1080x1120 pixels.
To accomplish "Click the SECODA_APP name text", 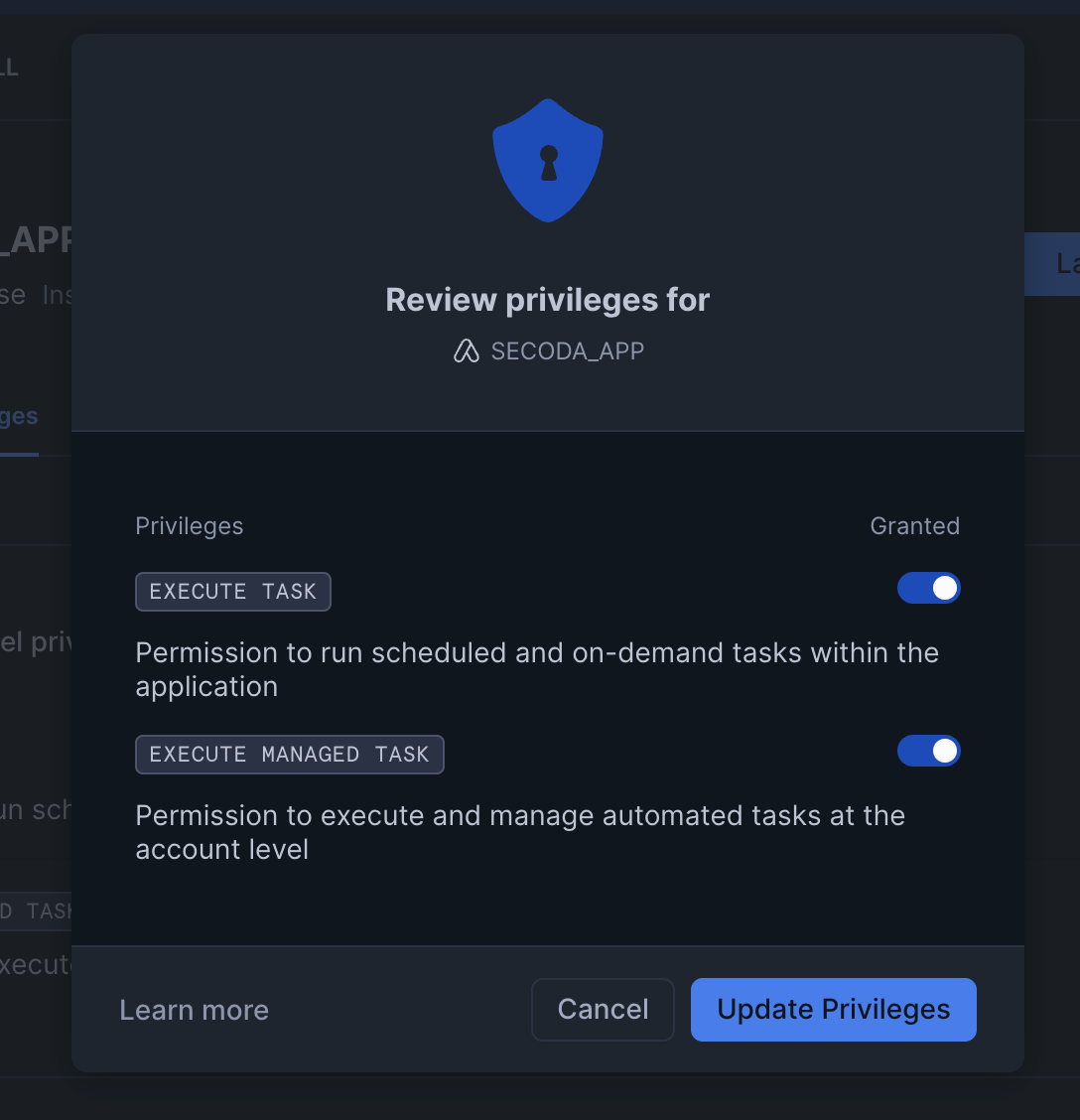I will pyautogui.click(x=567, y=350).
